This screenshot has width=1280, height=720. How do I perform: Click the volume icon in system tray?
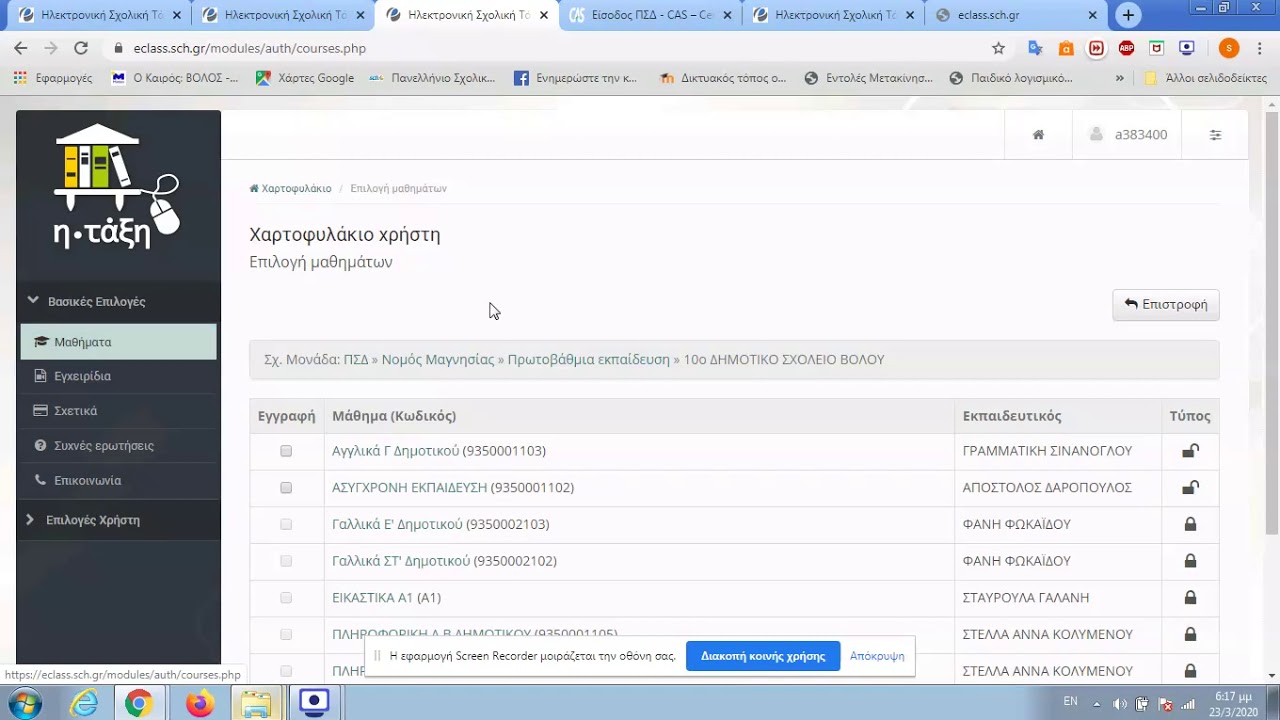(1120, 704)
